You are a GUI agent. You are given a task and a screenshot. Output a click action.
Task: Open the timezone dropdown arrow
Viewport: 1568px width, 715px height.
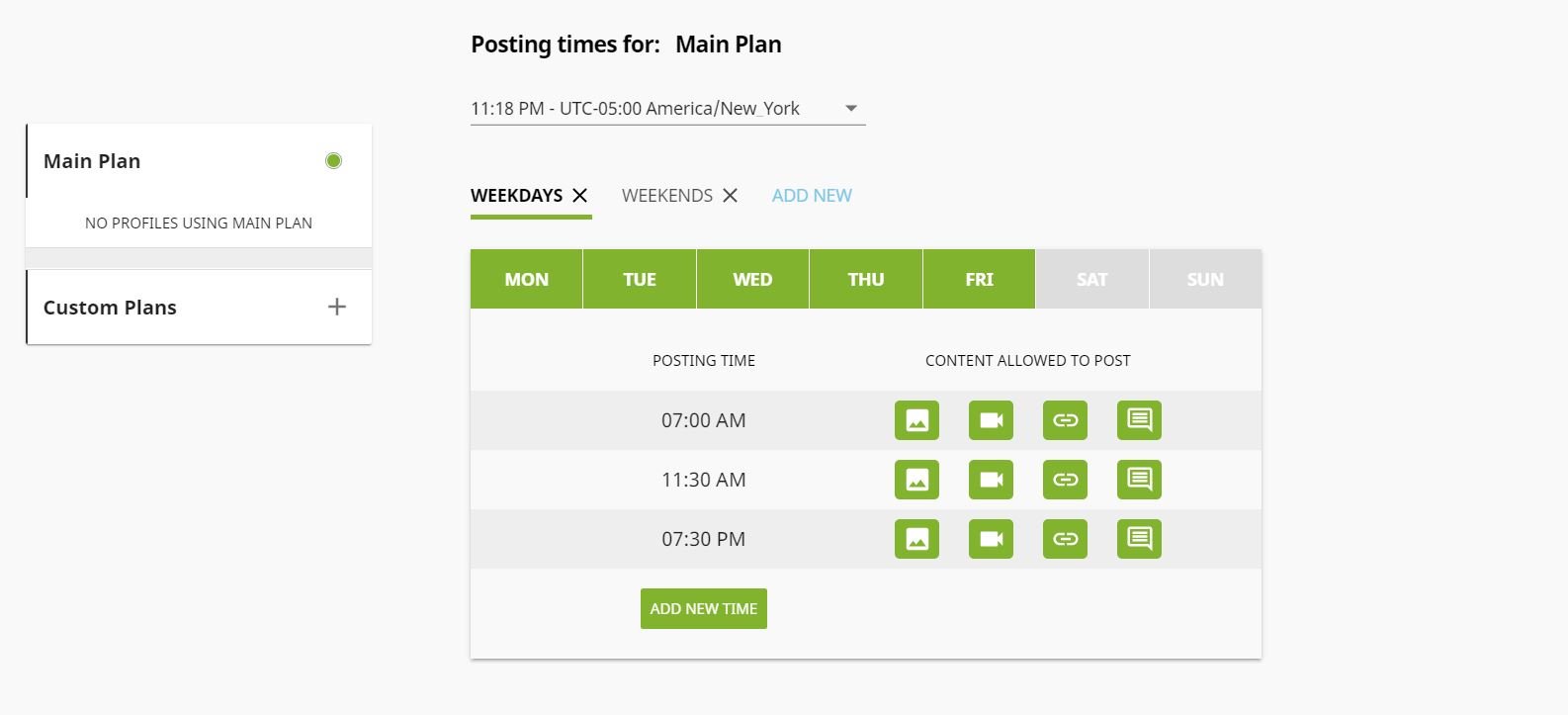pyautogui.click(x=851, y=109)
